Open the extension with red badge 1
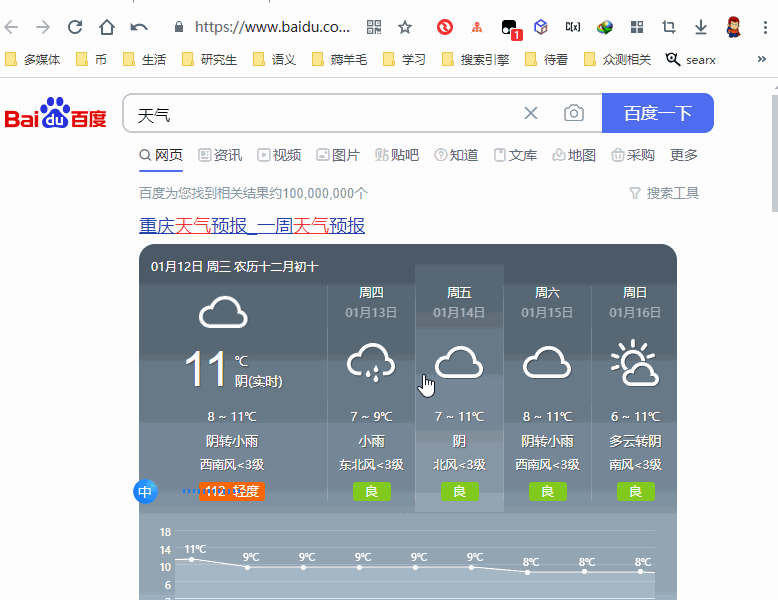 [510, 29]
